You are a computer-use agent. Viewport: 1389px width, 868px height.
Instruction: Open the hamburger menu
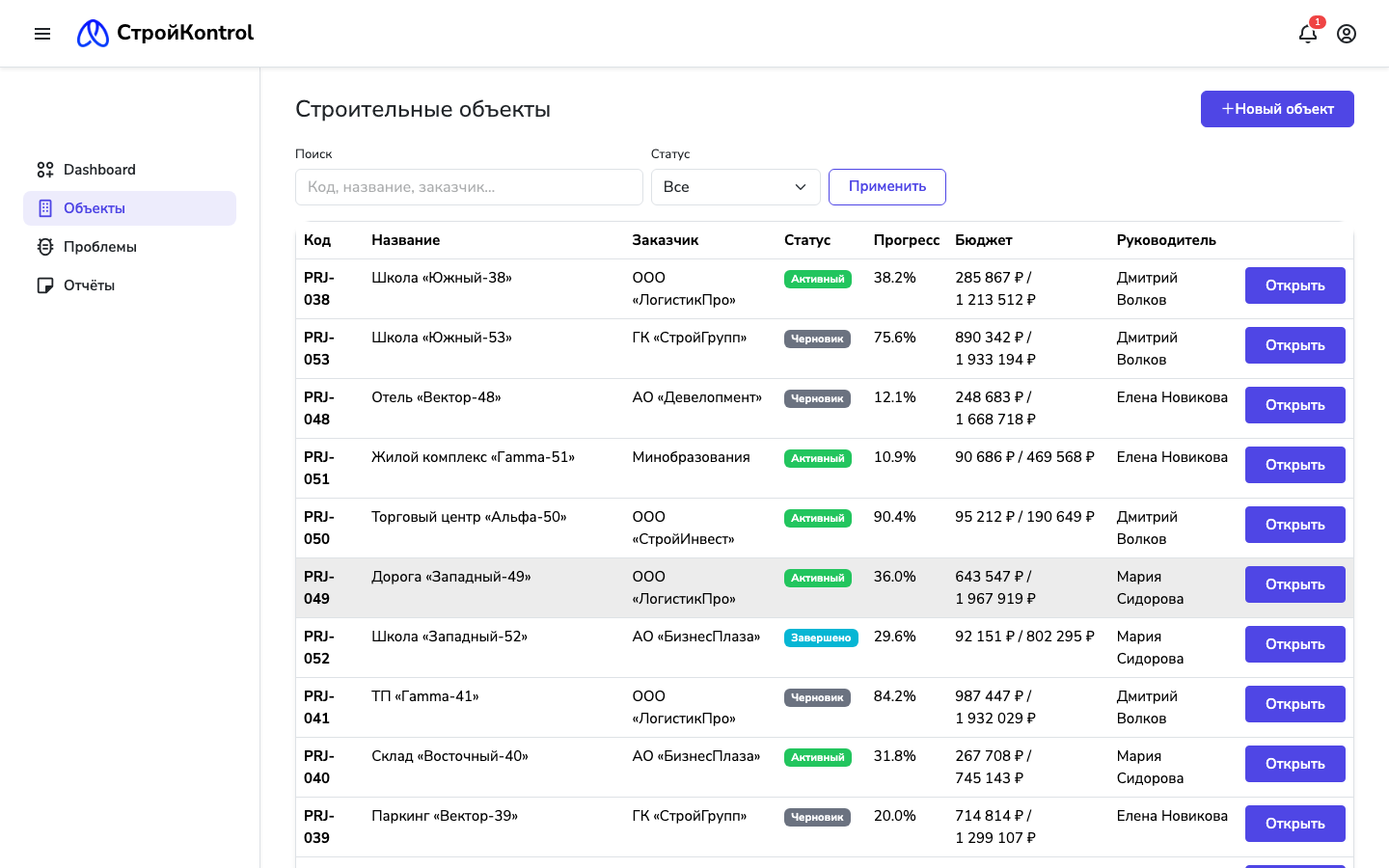[42, 34]
